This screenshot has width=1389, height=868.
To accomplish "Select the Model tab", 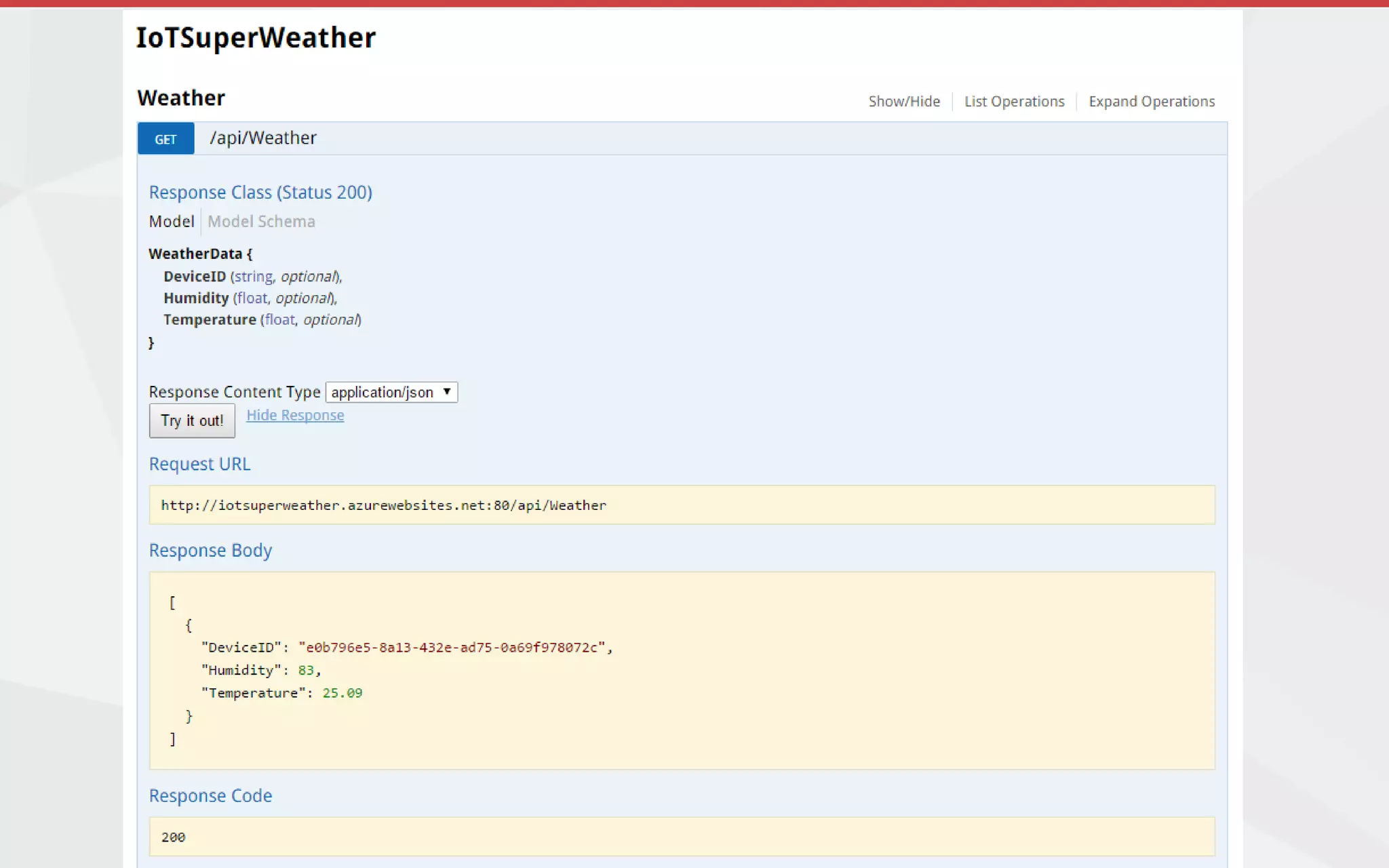I will click(x=172, y=222).
